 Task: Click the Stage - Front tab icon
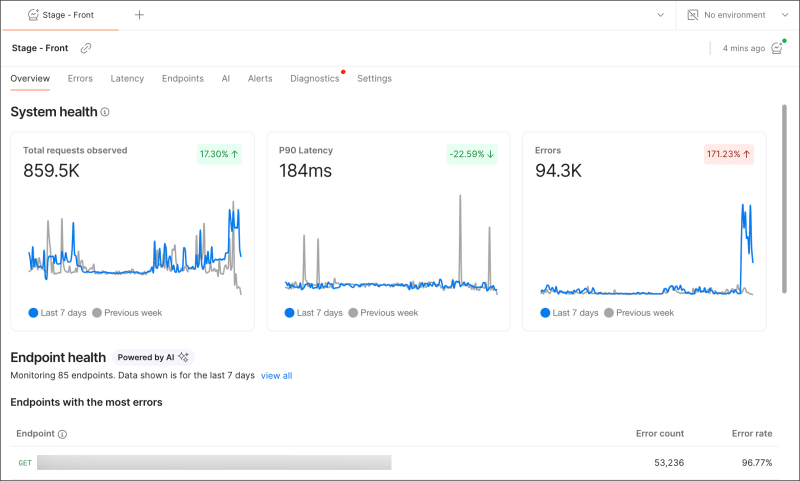tap(33, 15)
